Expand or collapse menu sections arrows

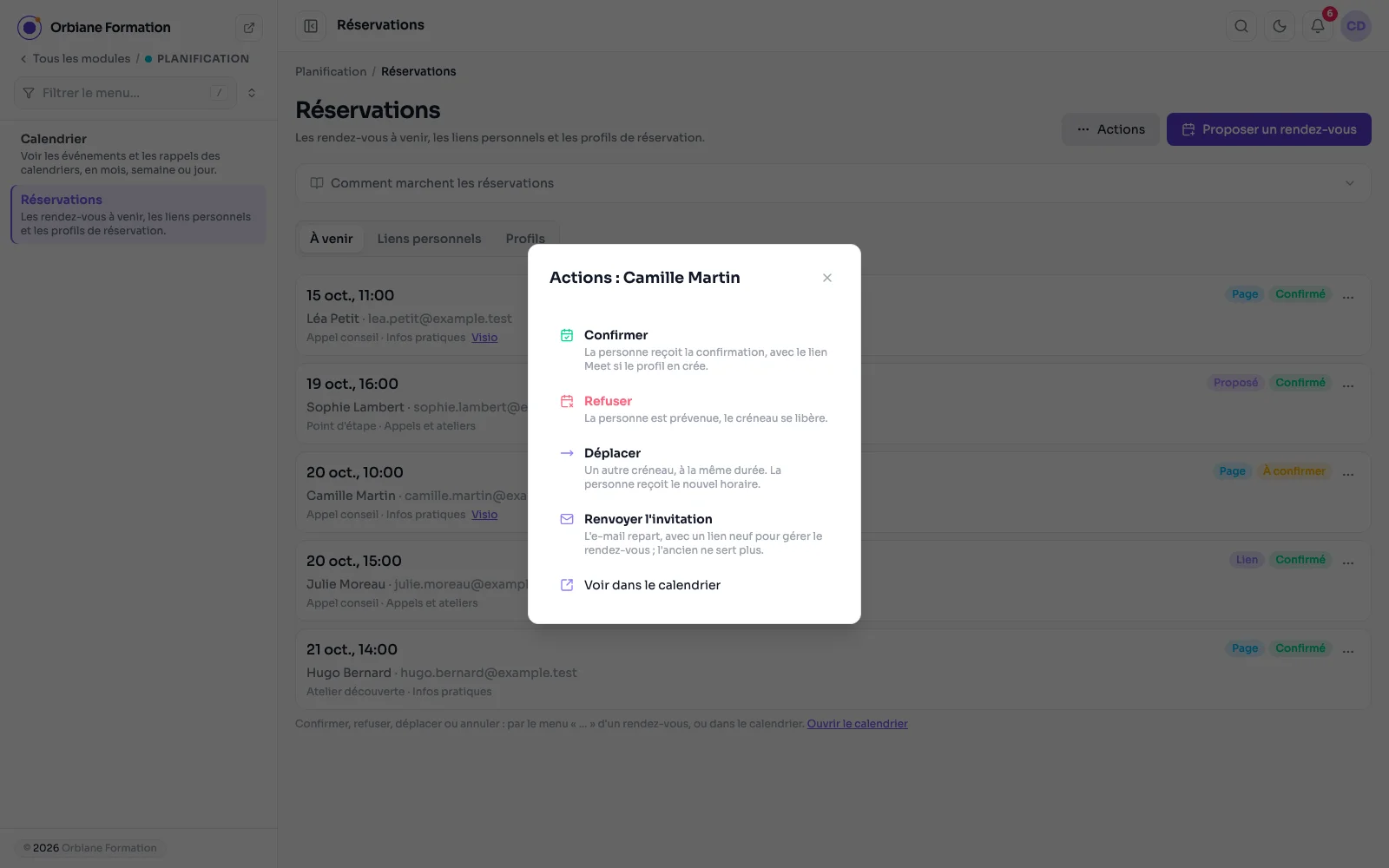click(252, 93)
